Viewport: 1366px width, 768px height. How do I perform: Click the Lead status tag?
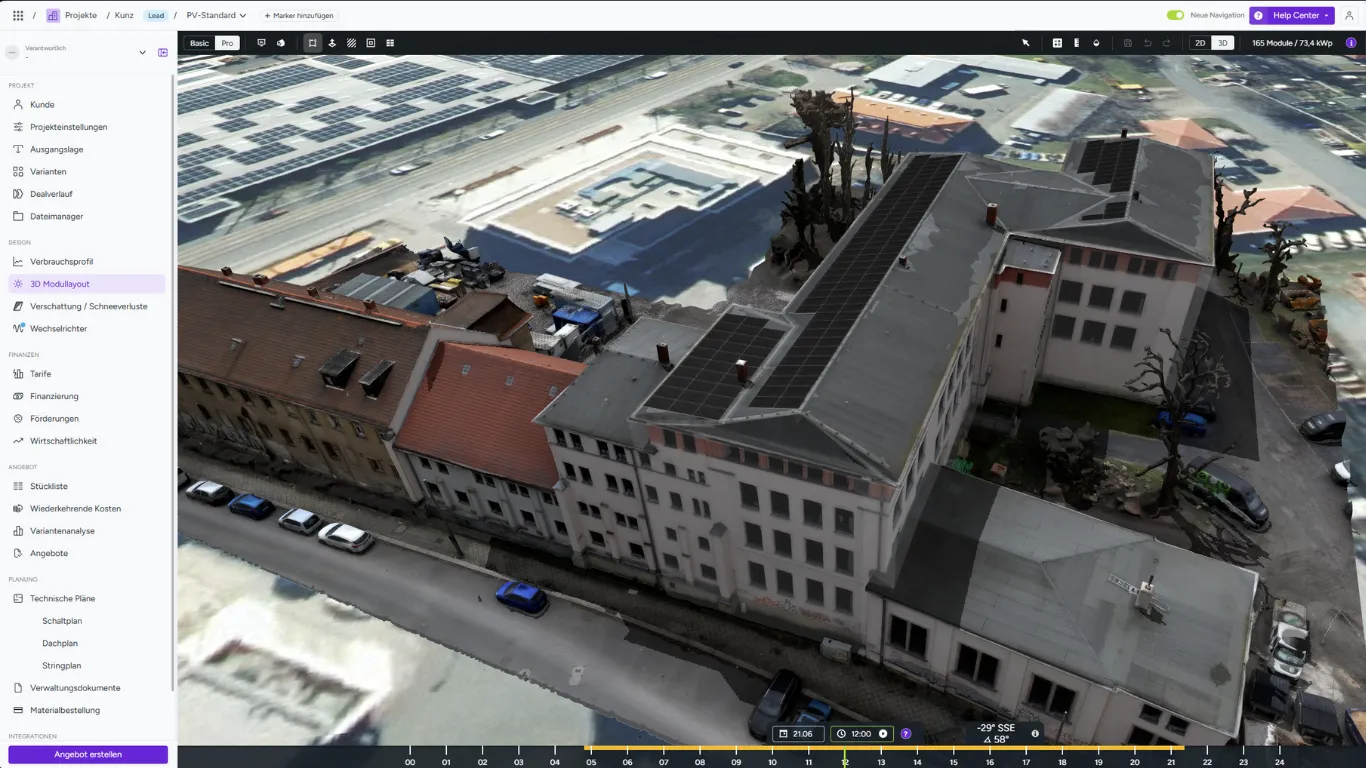click(155, 15)
